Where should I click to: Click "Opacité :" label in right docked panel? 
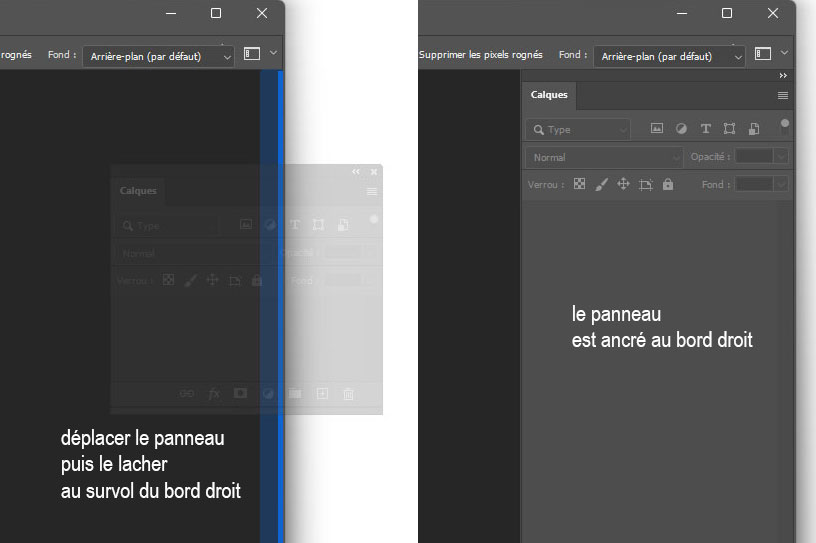point(710,157)
